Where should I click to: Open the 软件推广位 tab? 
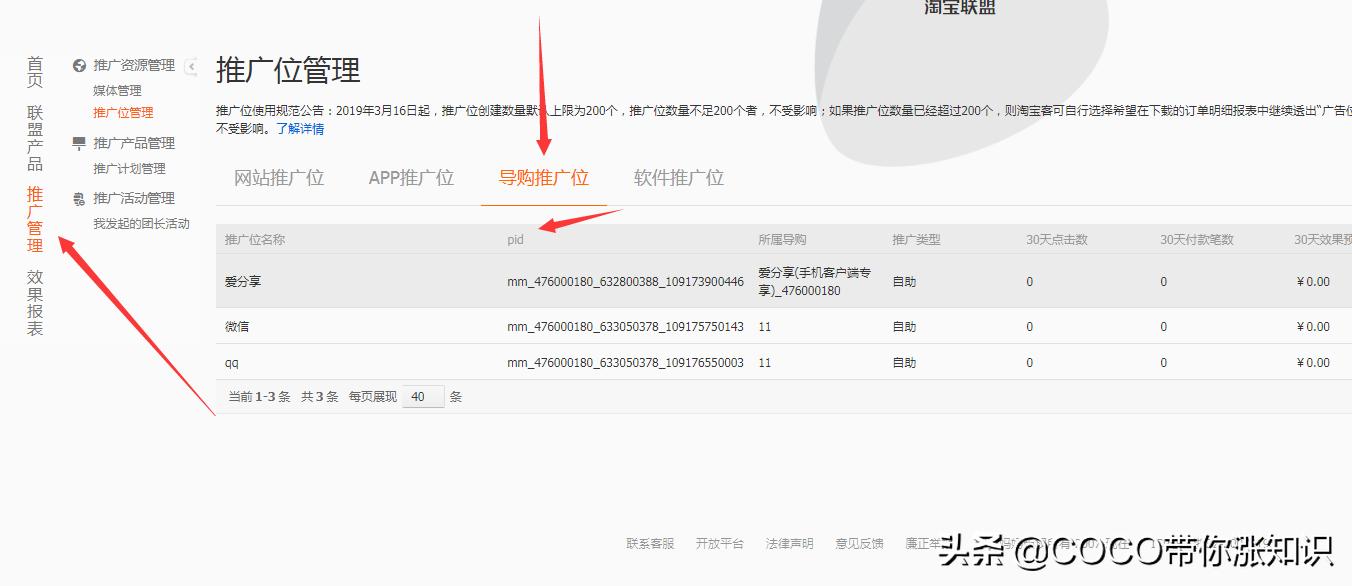click(x=677, y=178)
